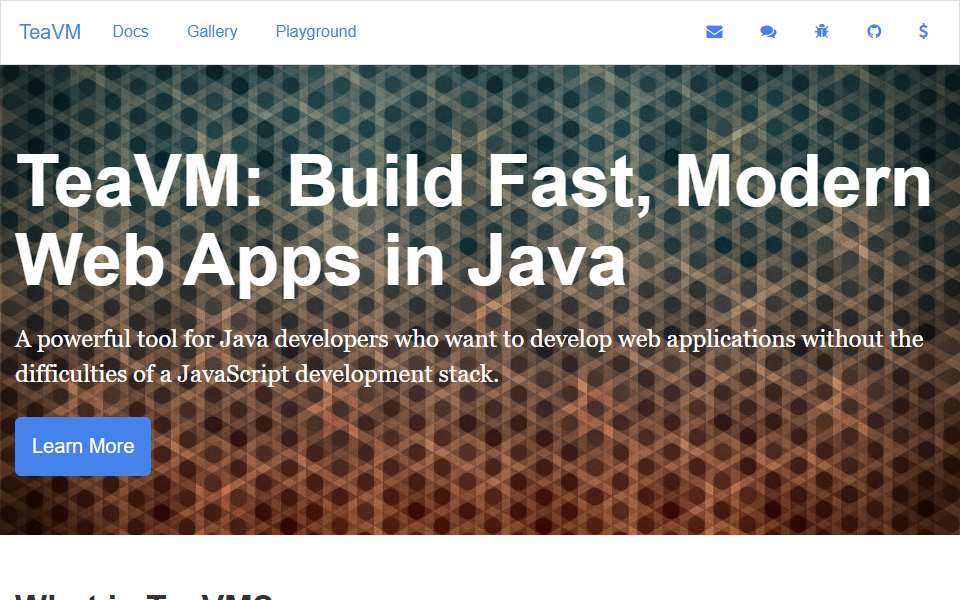The image size is (960, 600).
Task: Click the dollar sign sponsor icon
Action: [x=923, y=31]
